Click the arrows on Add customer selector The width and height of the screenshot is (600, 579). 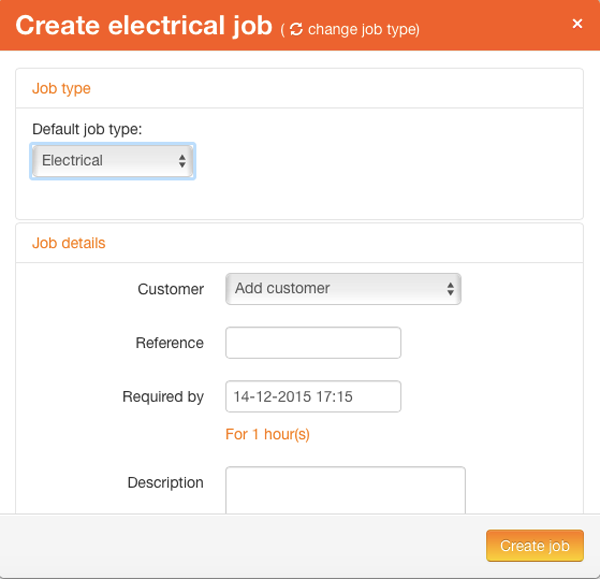click(450, 289)
